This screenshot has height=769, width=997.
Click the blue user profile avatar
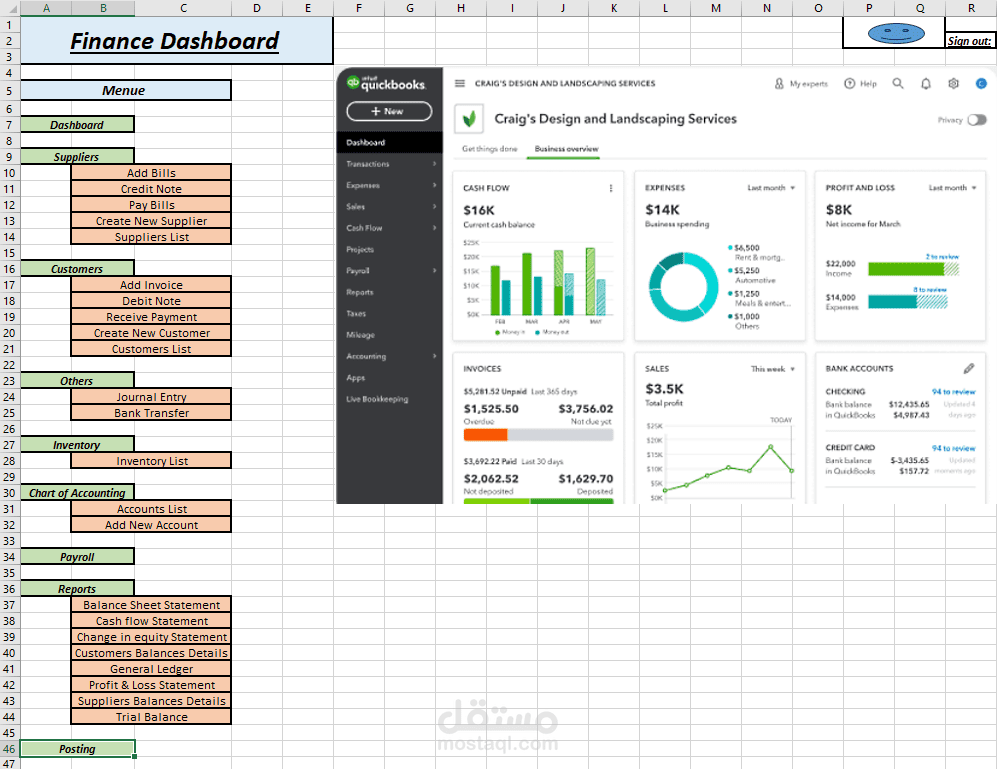click(981, 83)
